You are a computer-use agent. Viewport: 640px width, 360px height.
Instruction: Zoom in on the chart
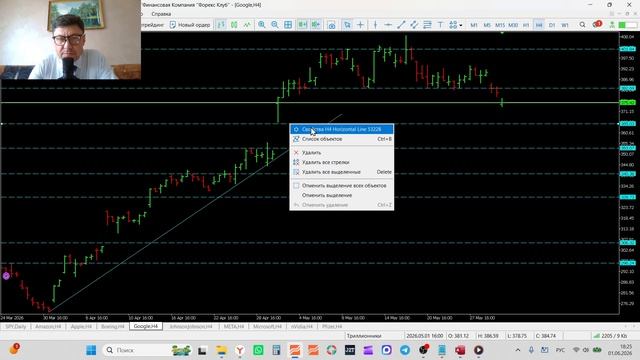(x=262, y=25)
